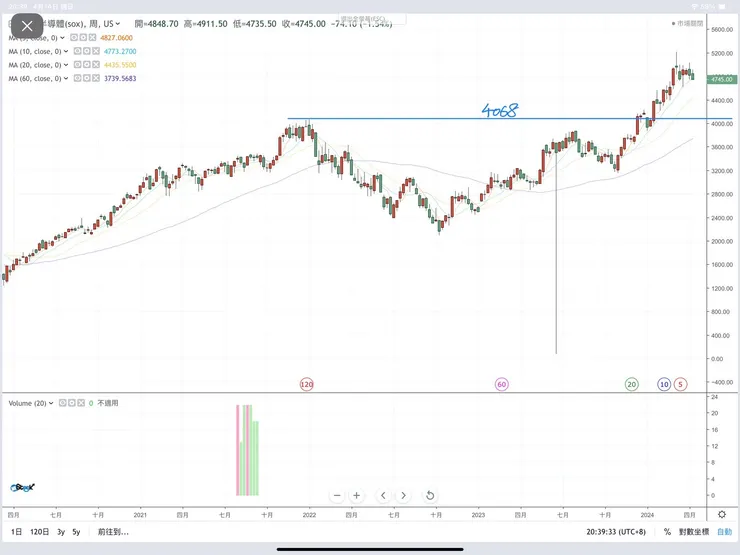Select the 20 period marker circle
740x555 pixels.
631,384
